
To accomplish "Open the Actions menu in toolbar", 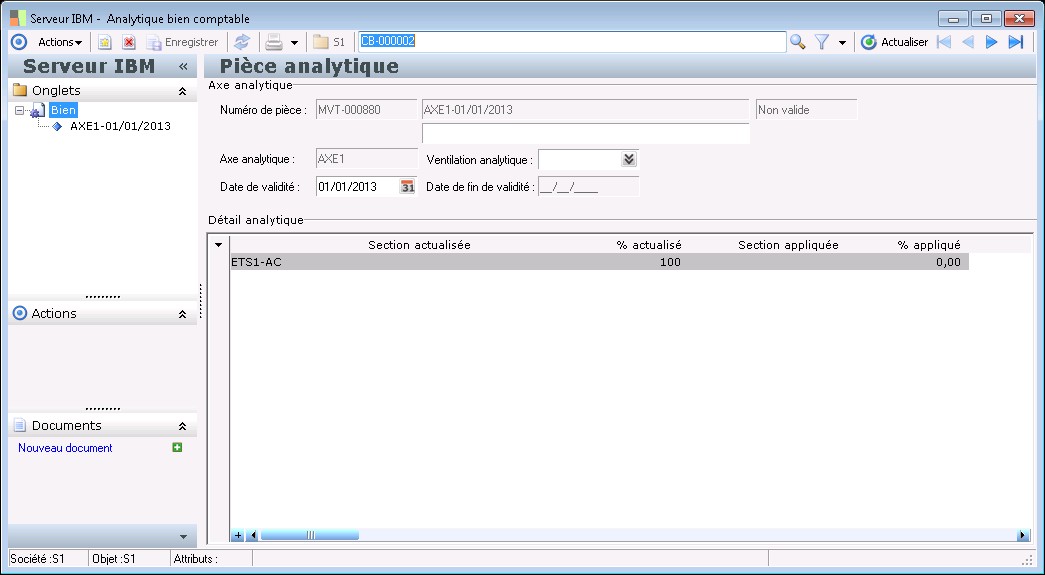I will point(60,42).
